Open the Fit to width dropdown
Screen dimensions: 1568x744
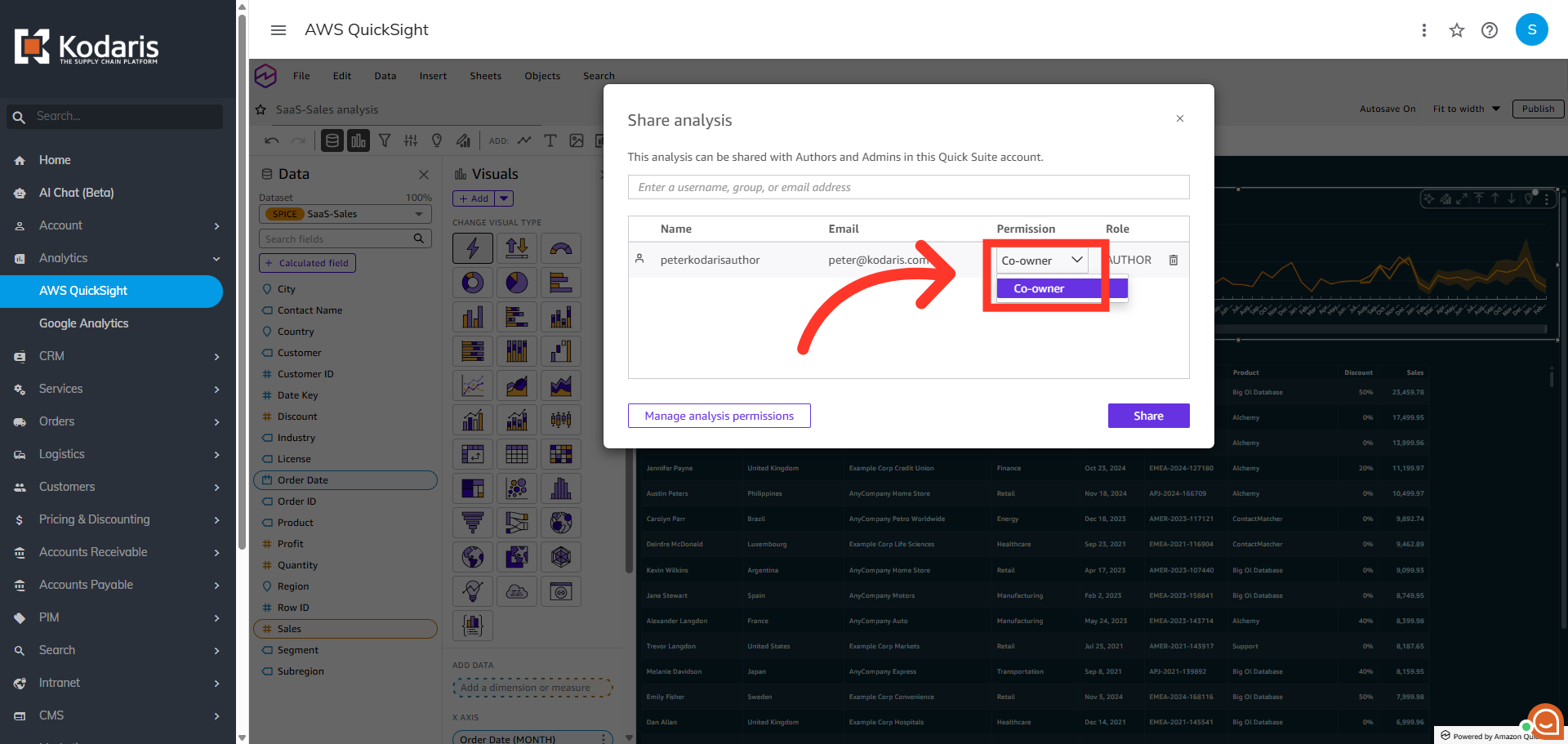click(x=1467, y=109)
